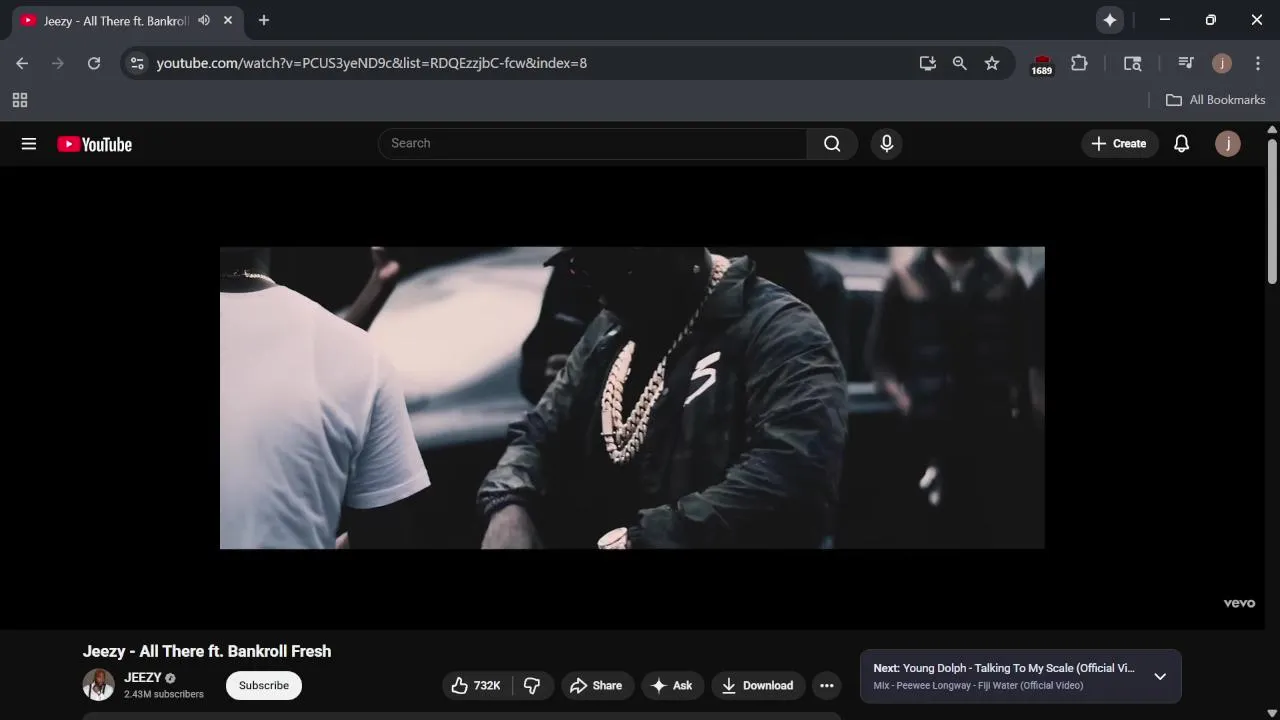Open the JEEZY channel avatar

[x=98, y=685]
